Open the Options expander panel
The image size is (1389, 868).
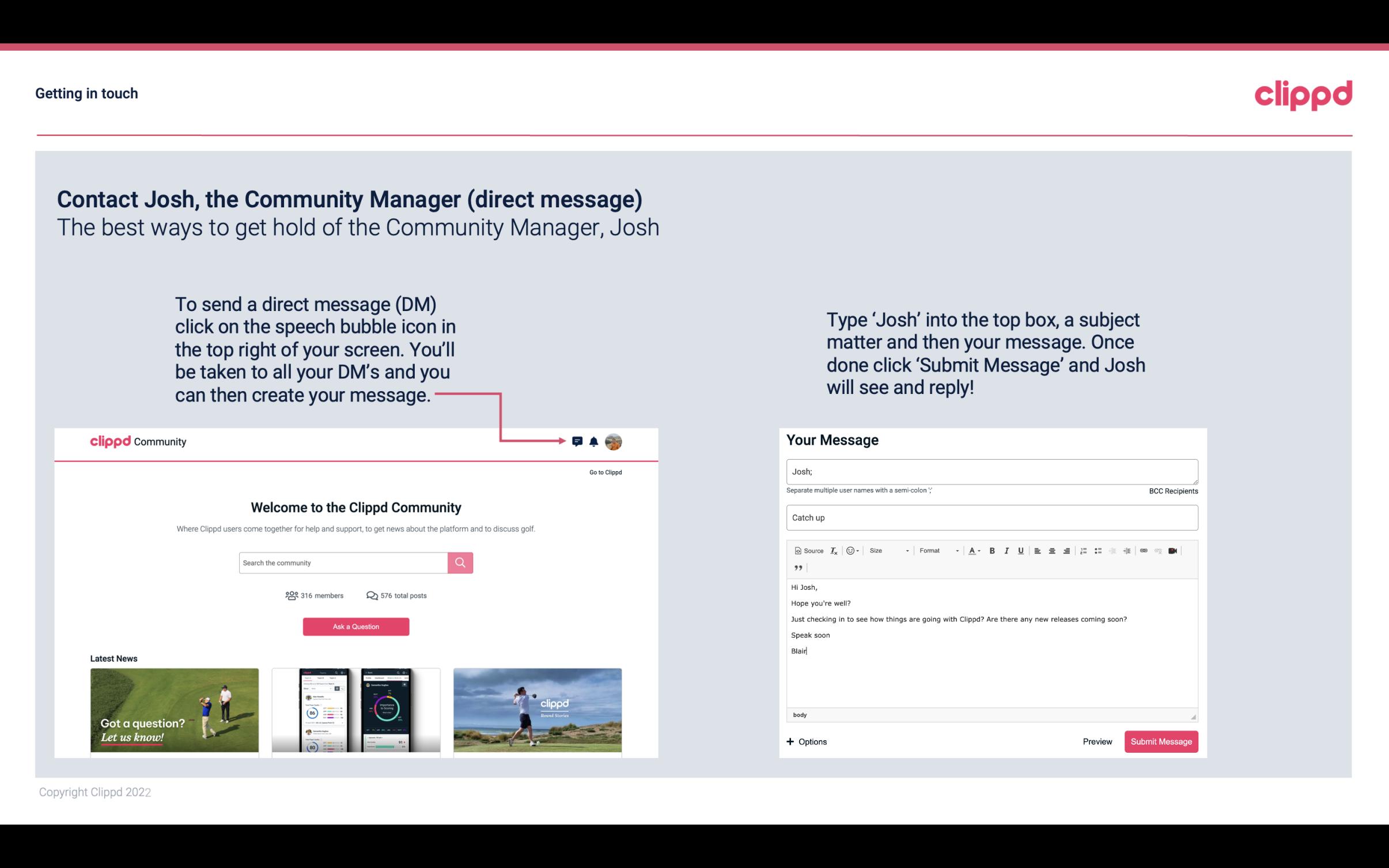coord(806,741)
